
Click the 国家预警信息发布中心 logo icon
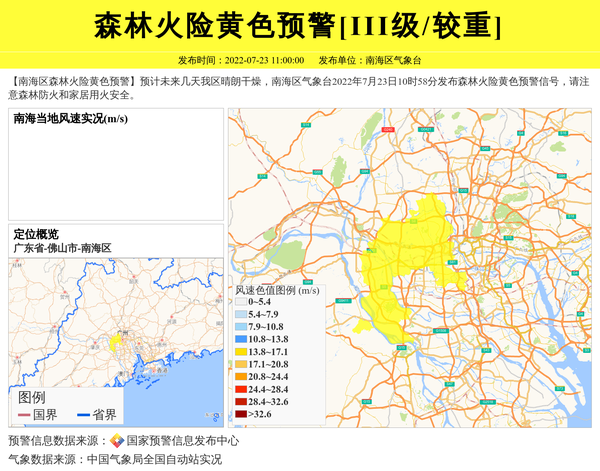[117, 440]
